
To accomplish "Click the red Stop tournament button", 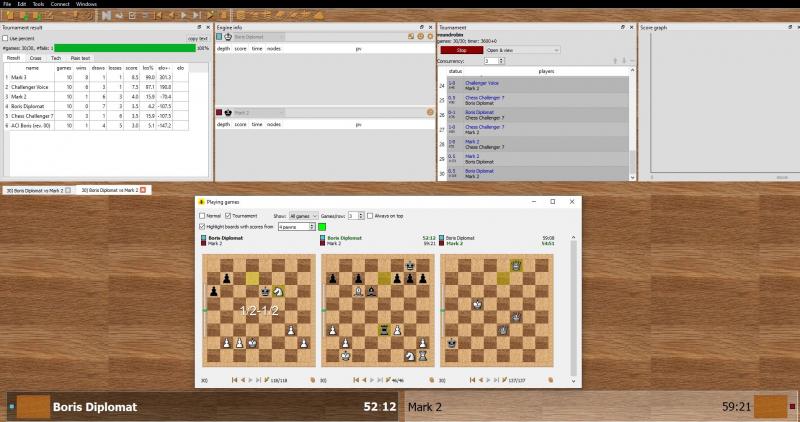I will [x=461, y=49].
